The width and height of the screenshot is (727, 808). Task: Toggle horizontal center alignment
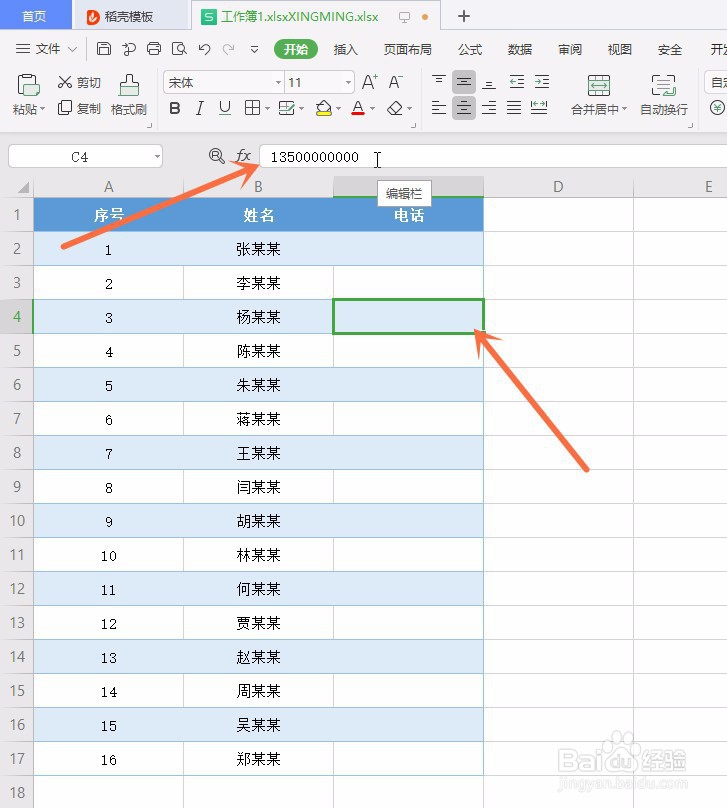click(x=464, y=108)
